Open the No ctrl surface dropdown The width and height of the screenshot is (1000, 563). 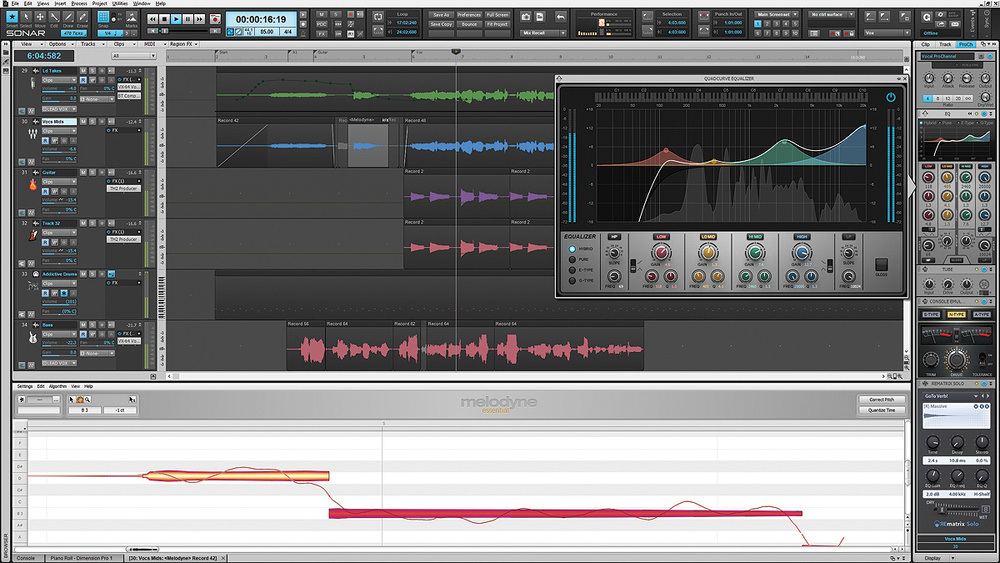tap(834, 14)
